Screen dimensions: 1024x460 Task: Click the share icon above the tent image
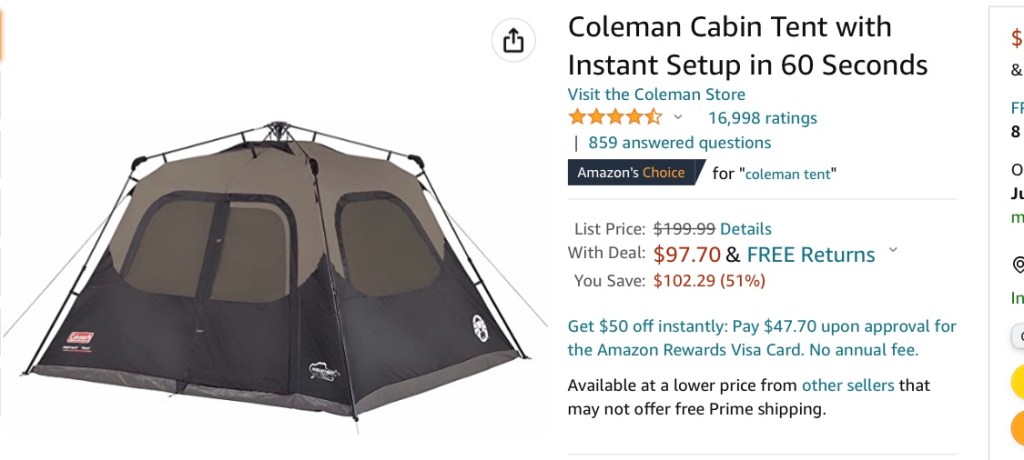(x=513, y=40)
